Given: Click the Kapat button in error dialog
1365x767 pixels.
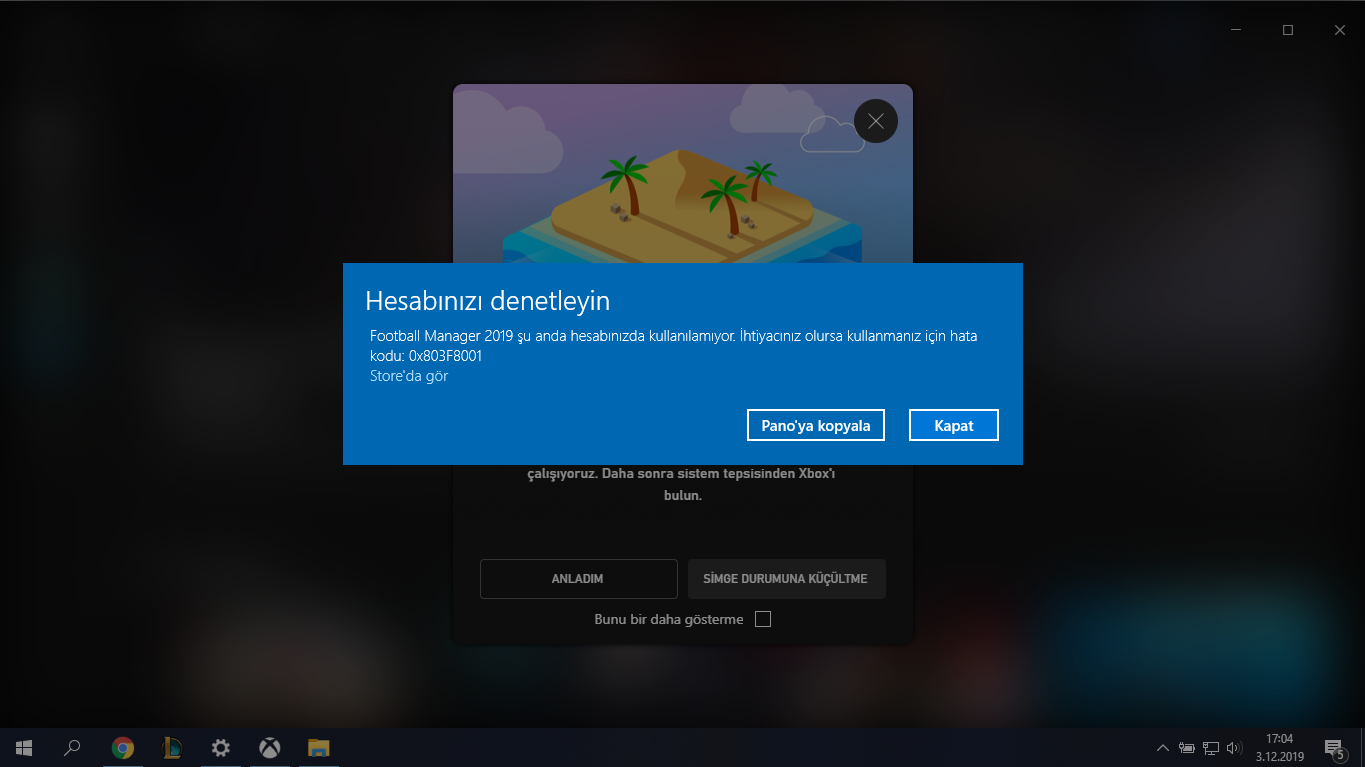Looking at the screenshot, I should pos(954,425).
